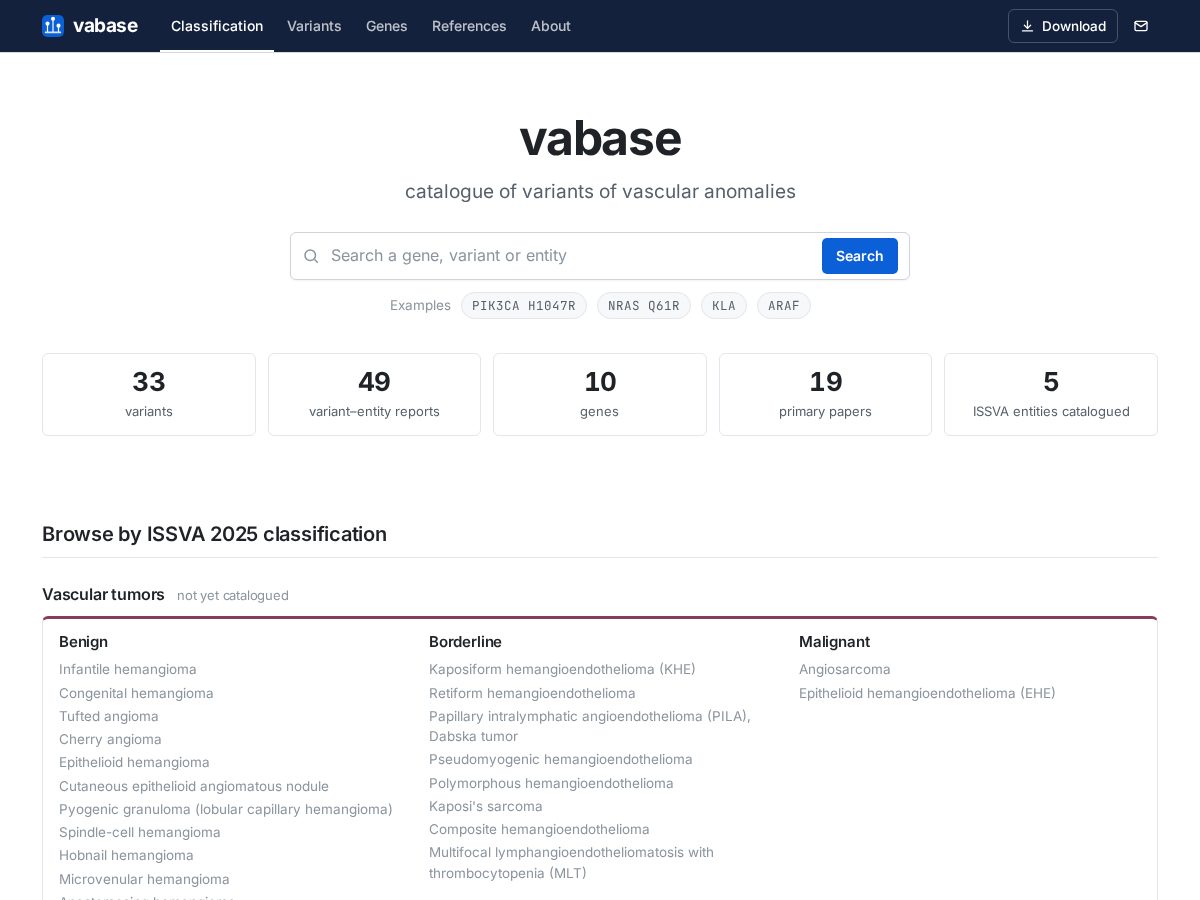The image size is (1200, 900).
Task: Click Microvenular hemangioma entry
Action: pyautogui.click(x=144, y=879)
